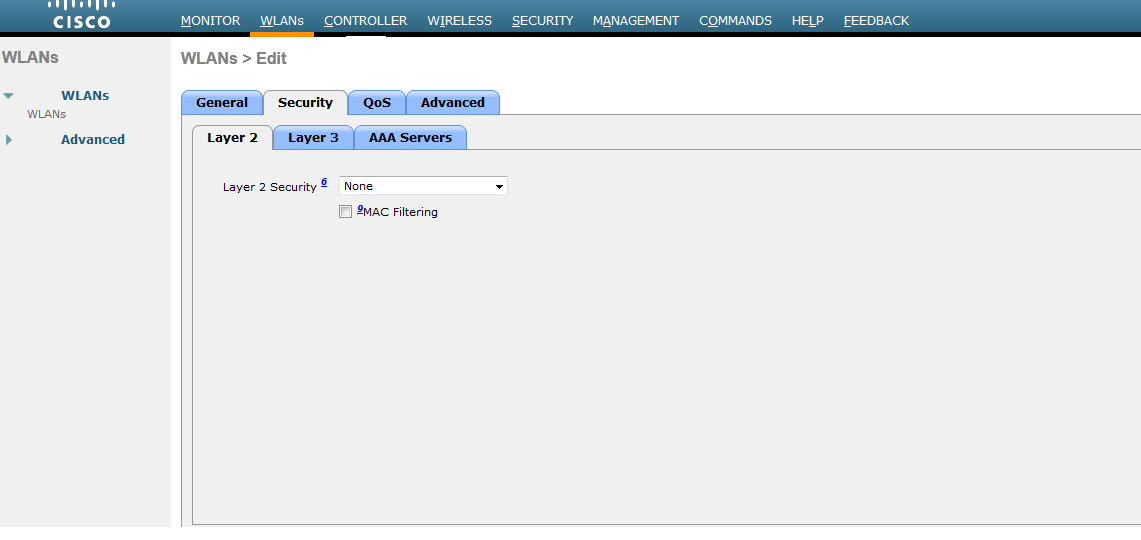Switch to the AAA Servers tab

click(x=410, y=138)
